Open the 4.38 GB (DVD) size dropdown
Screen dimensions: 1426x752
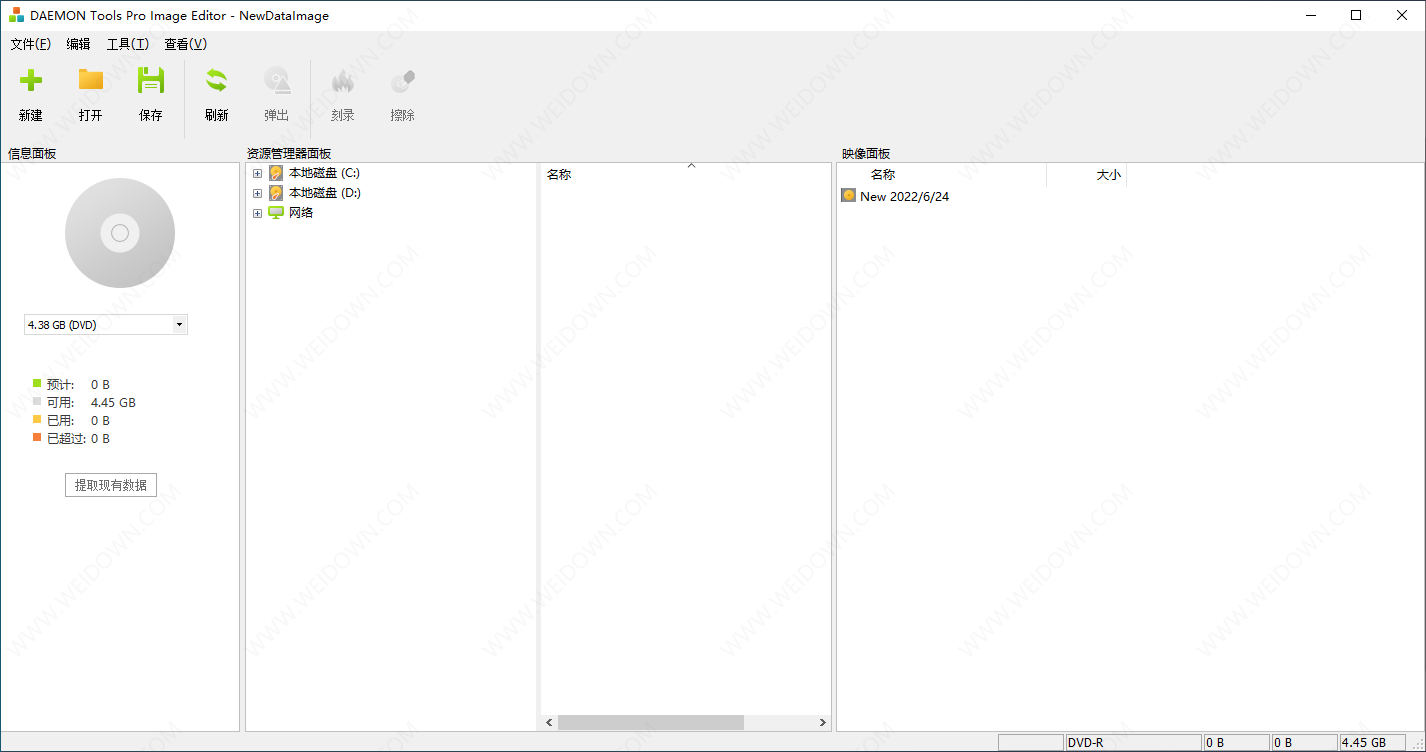(x=179, y=325)
